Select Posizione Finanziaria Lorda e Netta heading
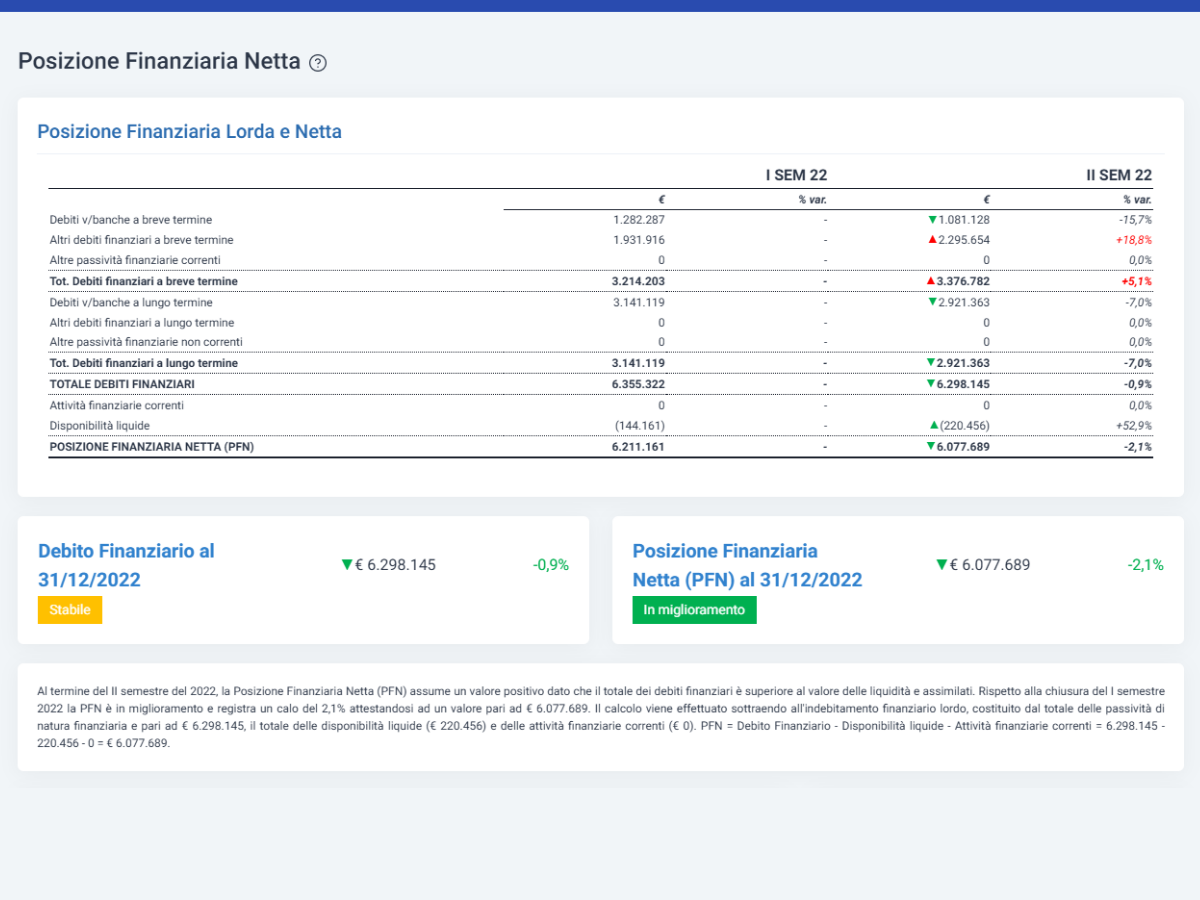1200x900 pixels. (x=190, y=131)
